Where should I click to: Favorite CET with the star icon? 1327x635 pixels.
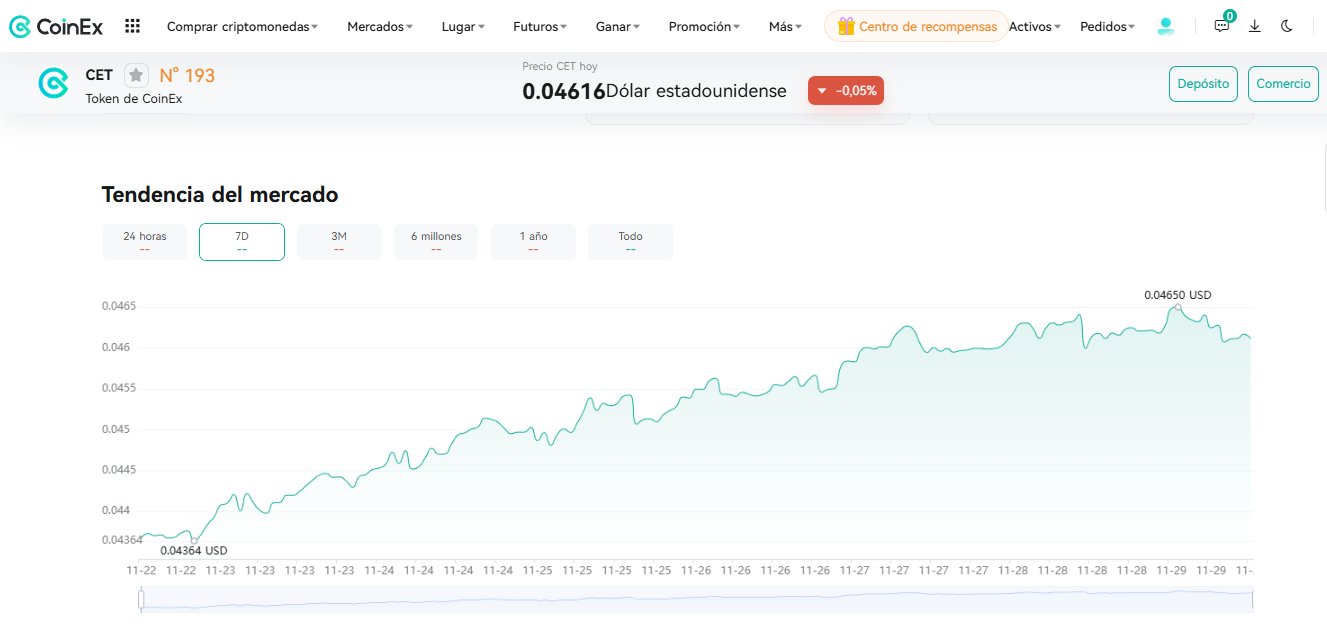(136, 75)
